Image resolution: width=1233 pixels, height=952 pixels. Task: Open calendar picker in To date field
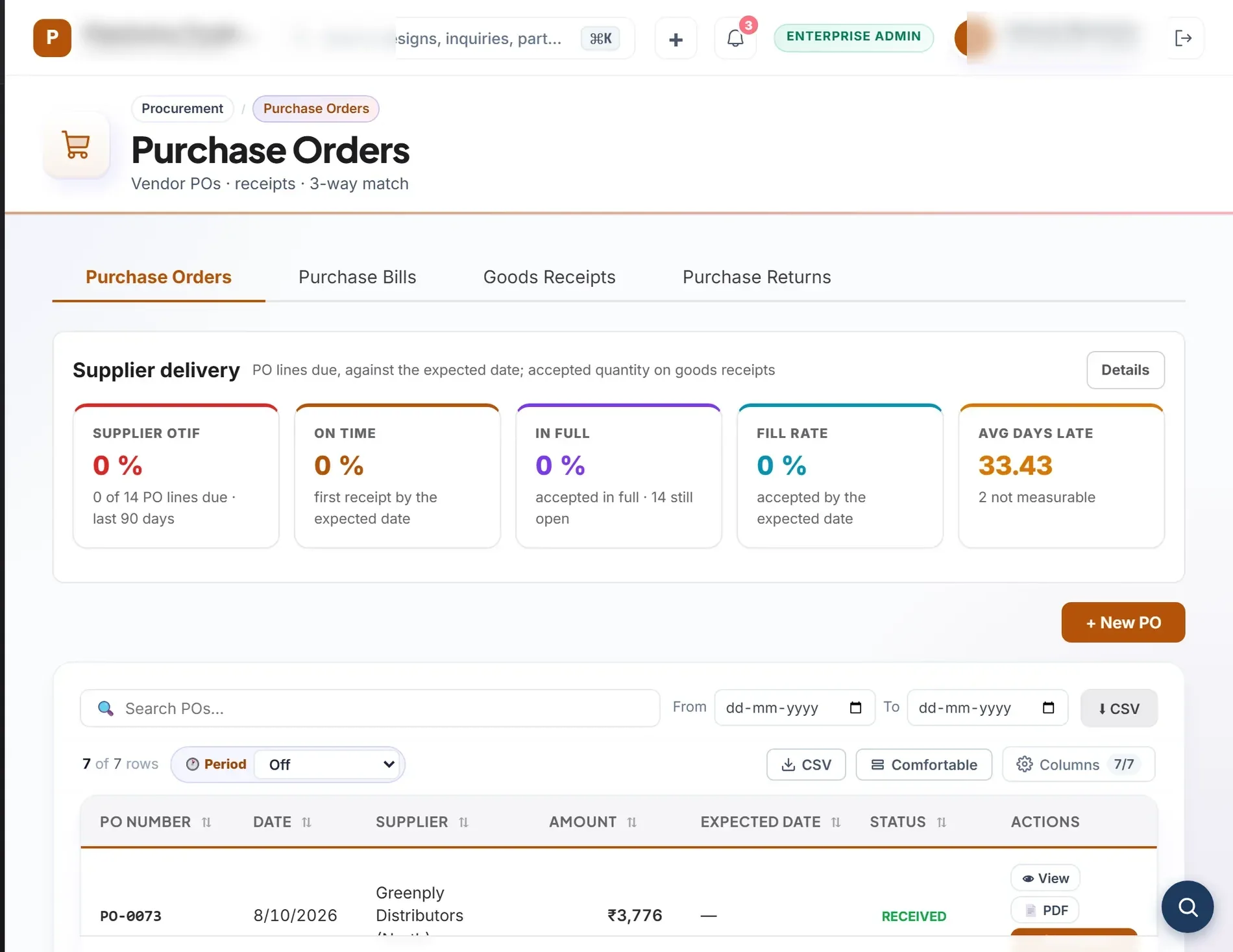1048,708
